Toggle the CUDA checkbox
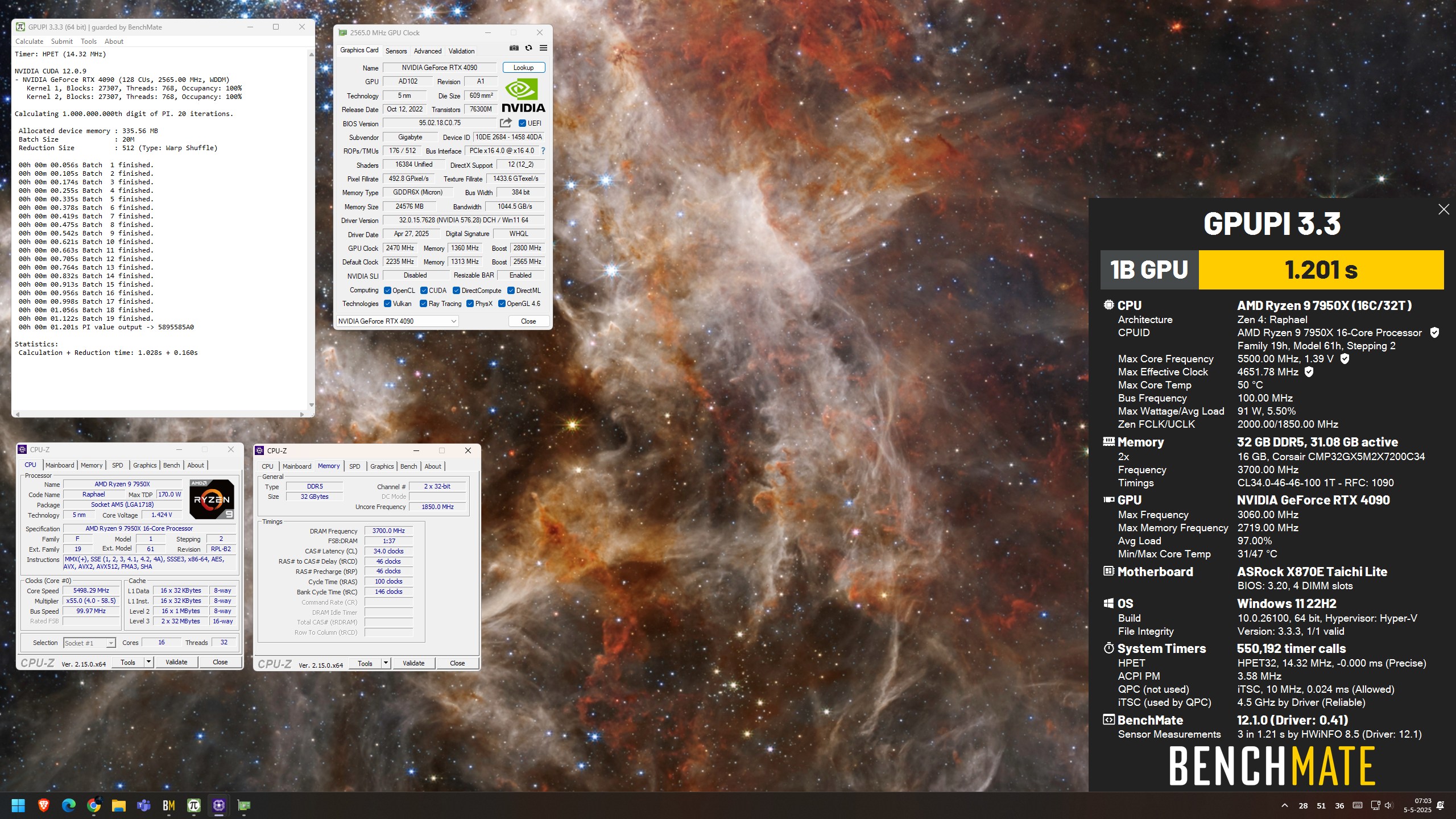The width and height of the screenshot is (1456, 819). [424, 291]
